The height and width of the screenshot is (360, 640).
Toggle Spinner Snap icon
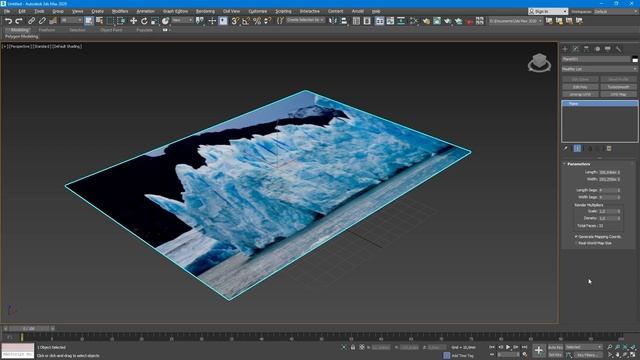[267, 21]
